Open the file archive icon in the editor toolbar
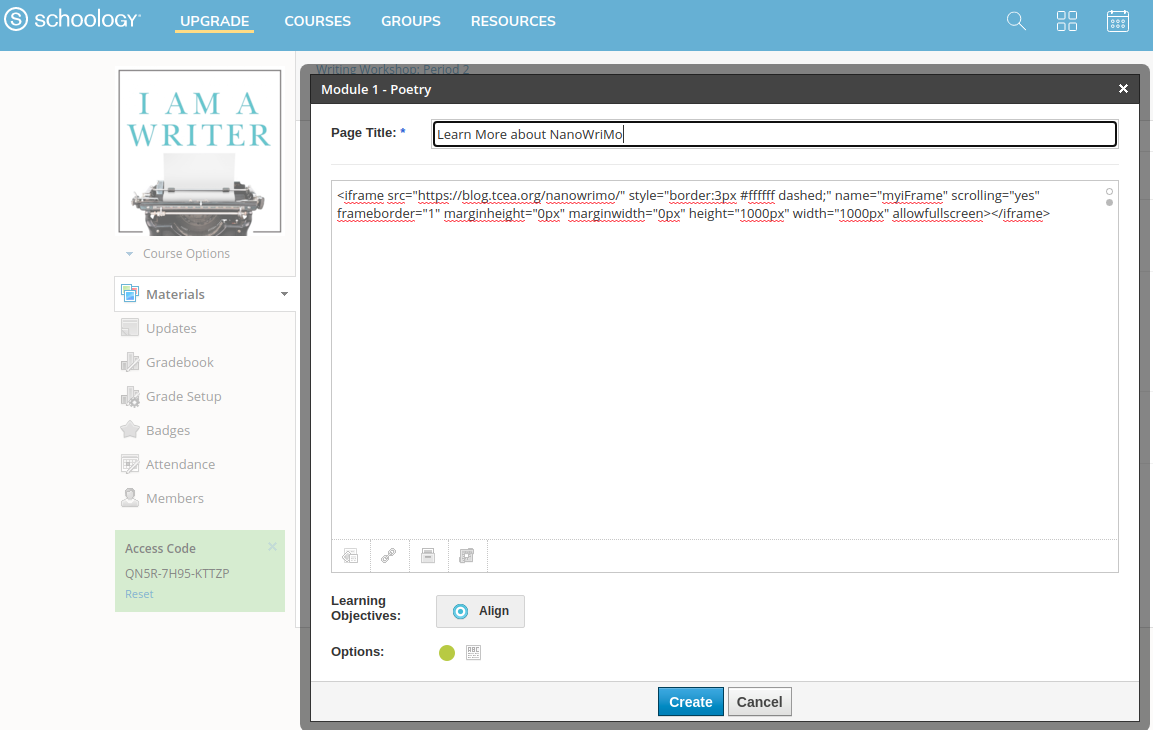1153x730 pixels. coord(428,555)
